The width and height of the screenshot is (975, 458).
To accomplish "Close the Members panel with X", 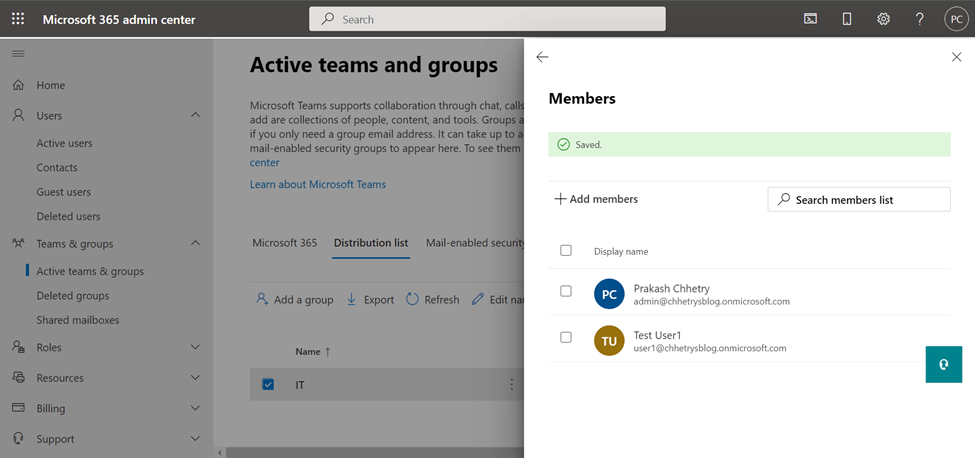I will click(956, 57).
